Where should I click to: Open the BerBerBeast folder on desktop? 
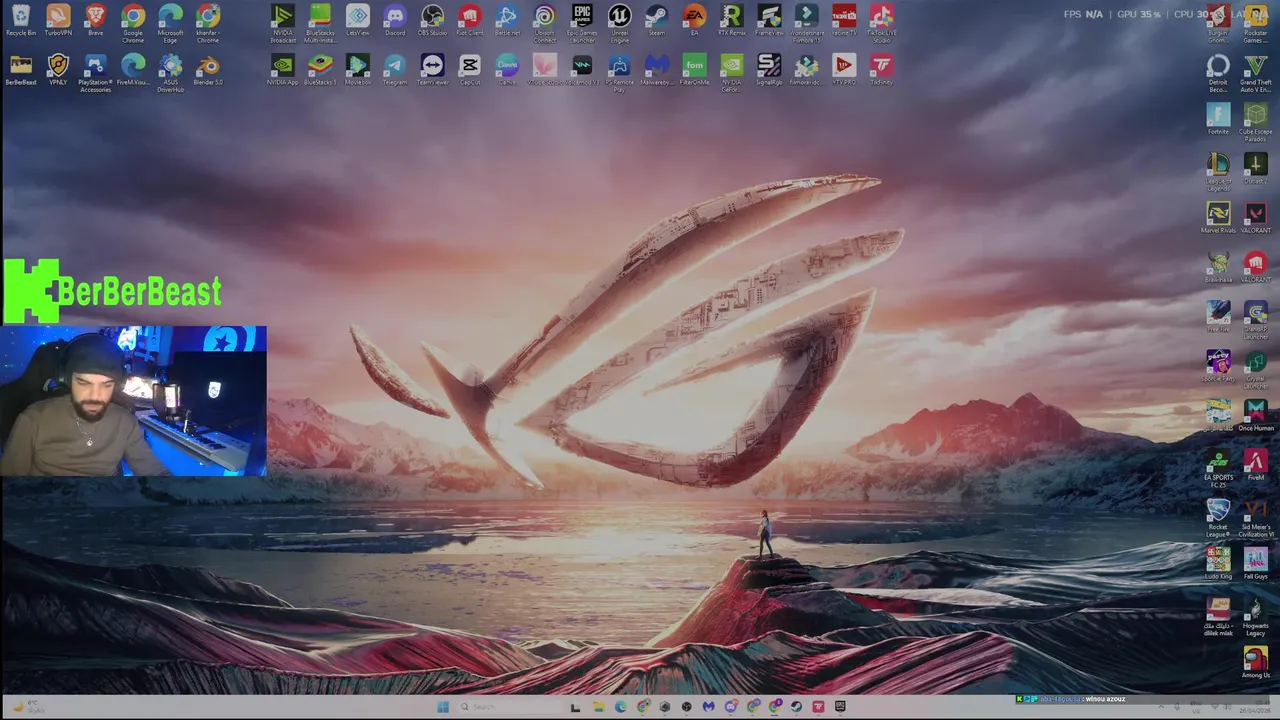tap(21, 70)
